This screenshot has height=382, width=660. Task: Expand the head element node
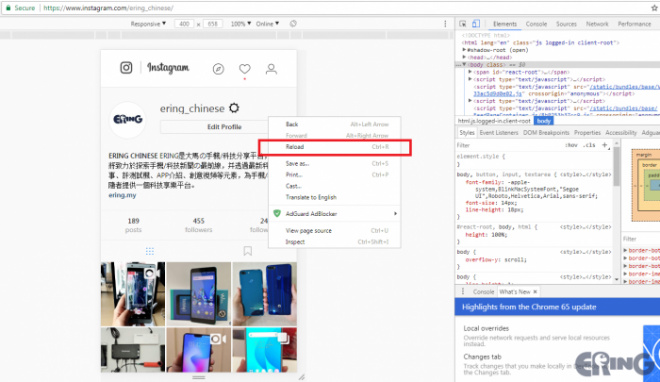tap(464, 57)
